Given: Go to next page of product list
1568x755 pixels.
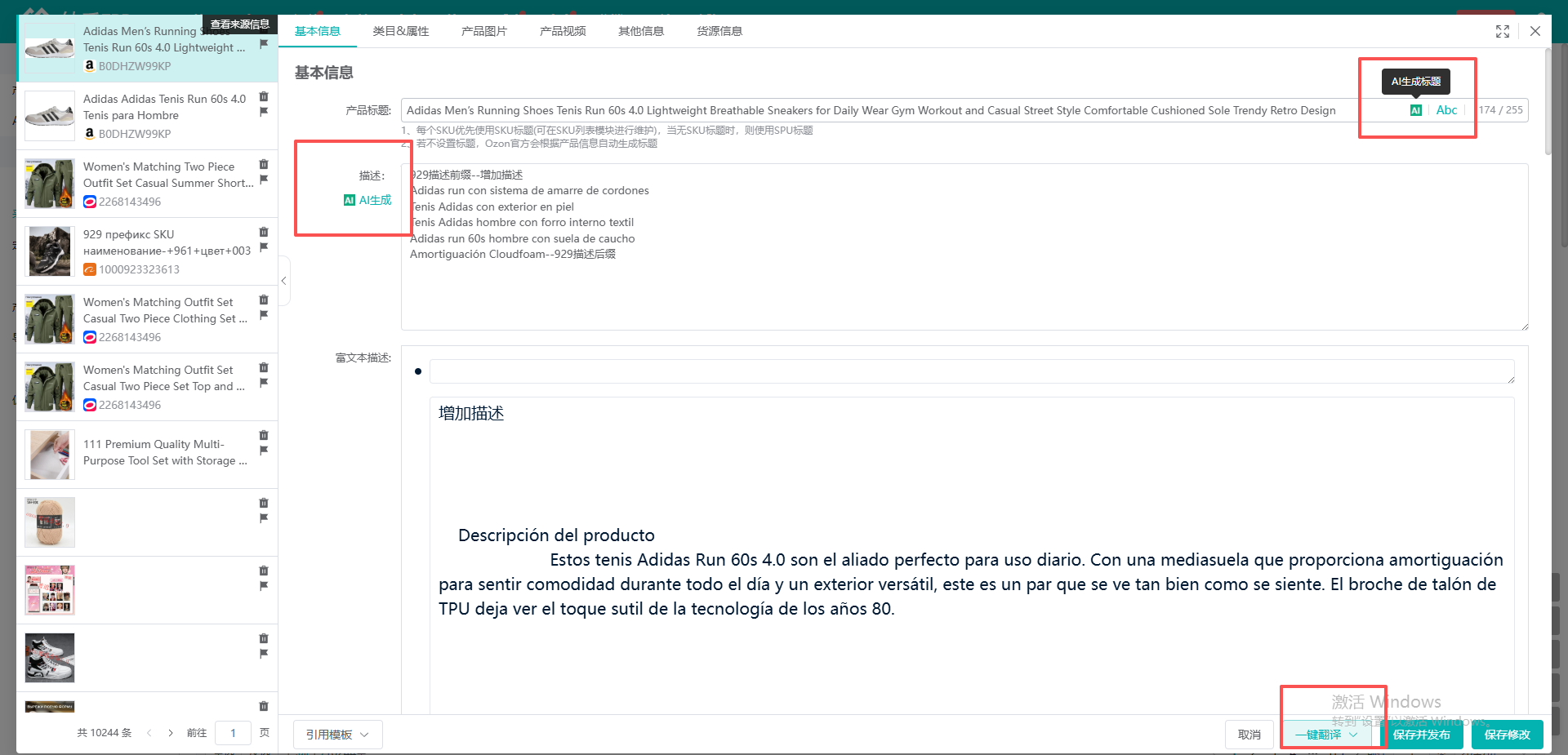Looking at the screenshot, I should [x=170, y=733].
